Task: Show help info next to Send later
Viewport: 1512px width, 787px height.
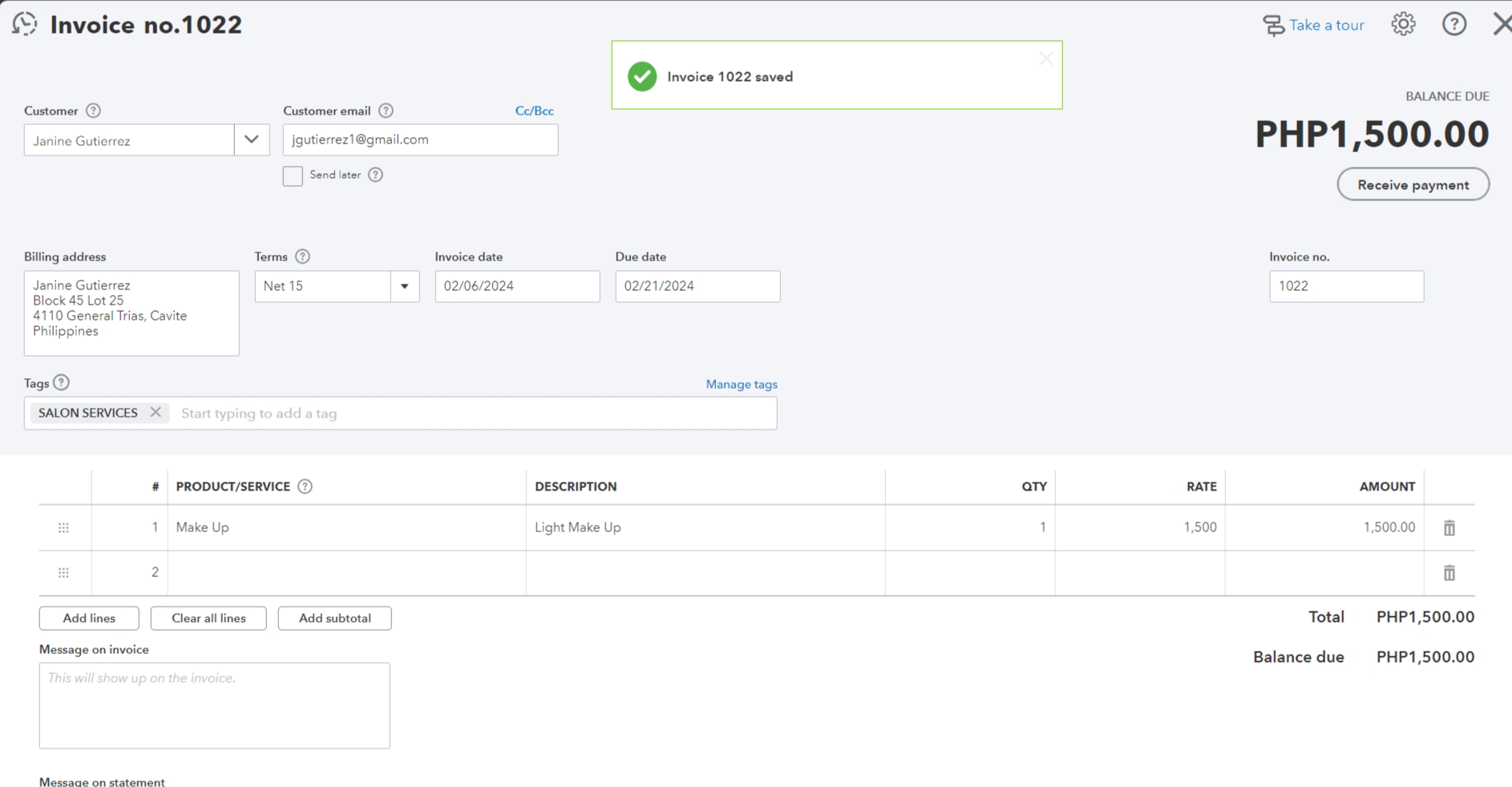Action: 375,175
